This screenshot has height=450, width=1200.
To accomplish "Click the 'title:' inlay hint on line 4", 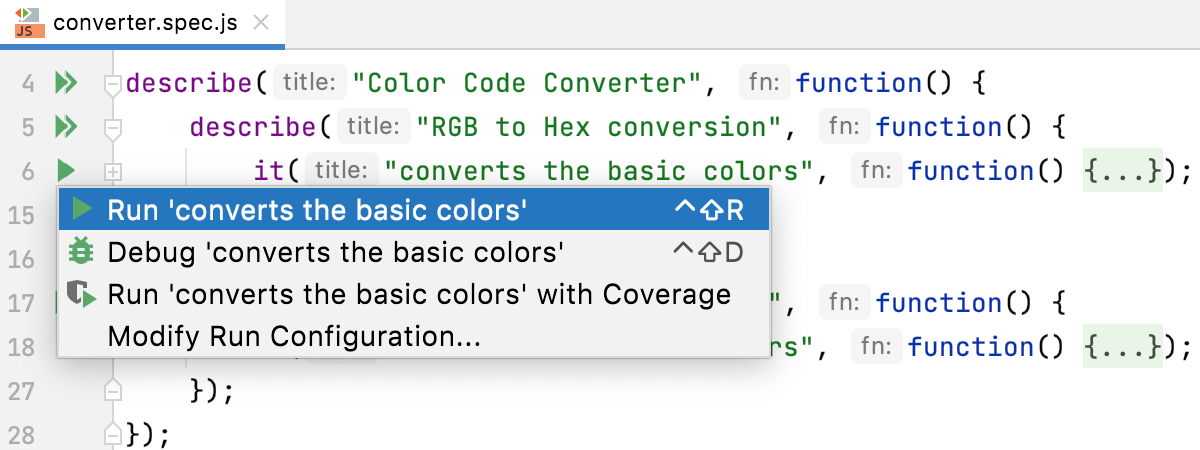I will click(x=309, y=83).
